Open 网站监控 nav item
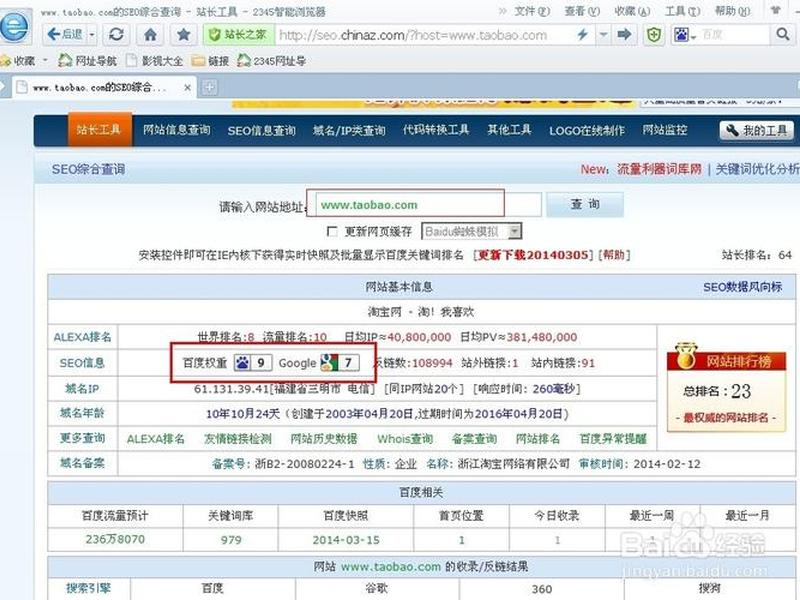 [x=665, y=130]
